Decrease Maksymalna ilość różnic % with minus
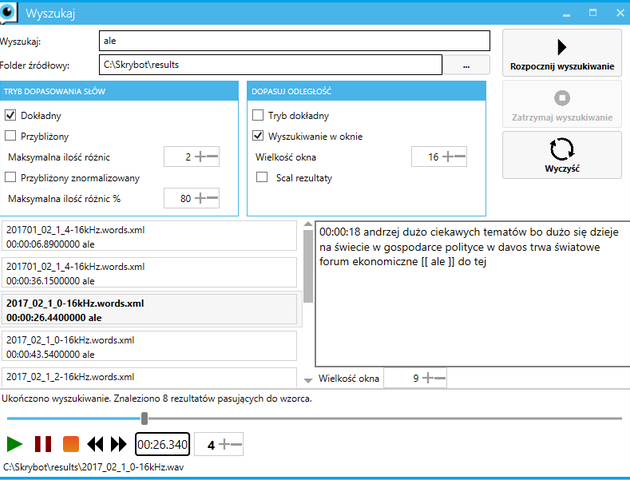 click(212, 198)
